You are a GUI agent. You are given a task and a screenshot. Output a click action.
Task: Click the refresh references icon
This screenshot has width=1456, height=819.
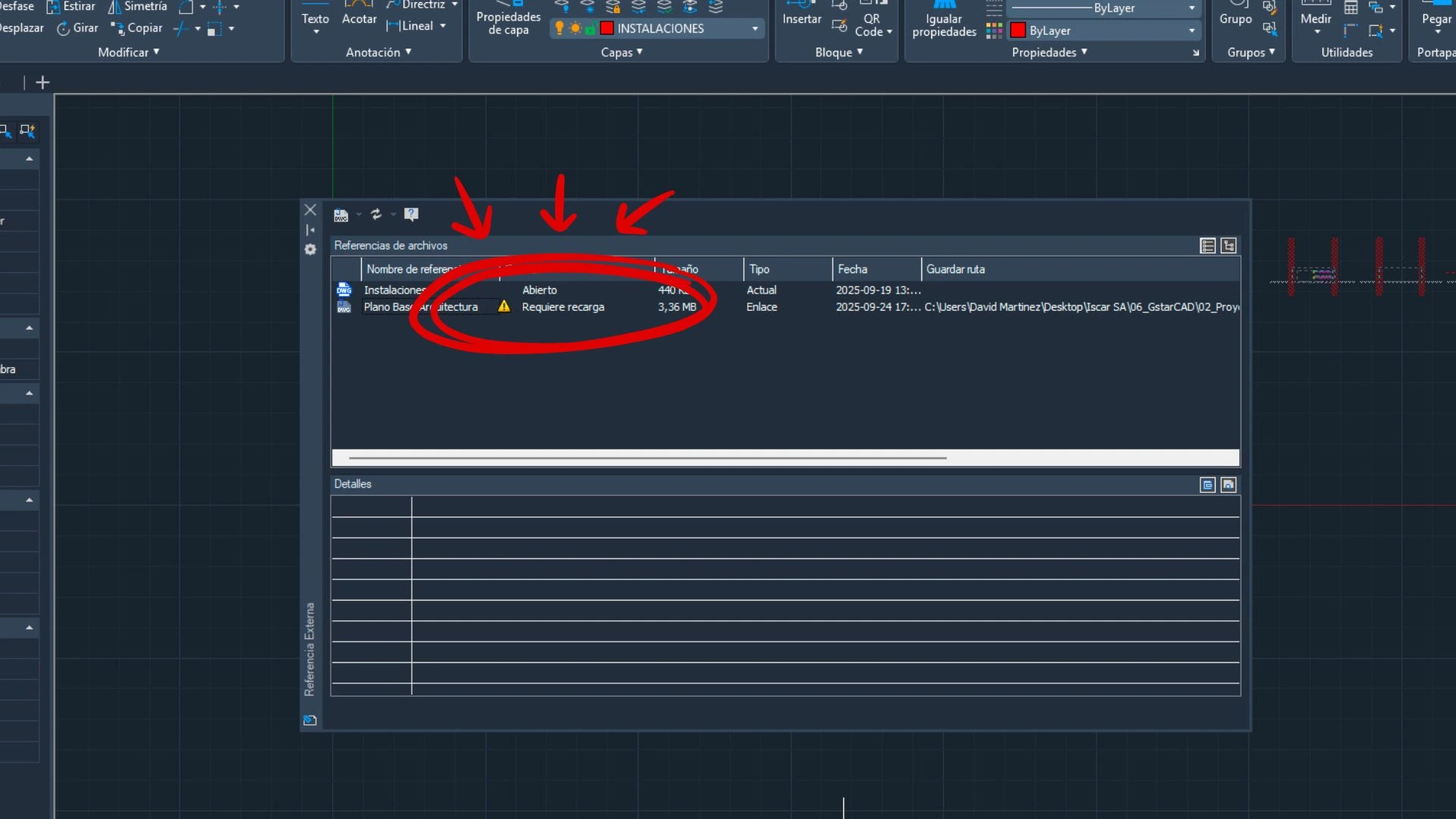click(x=376, y=215)
